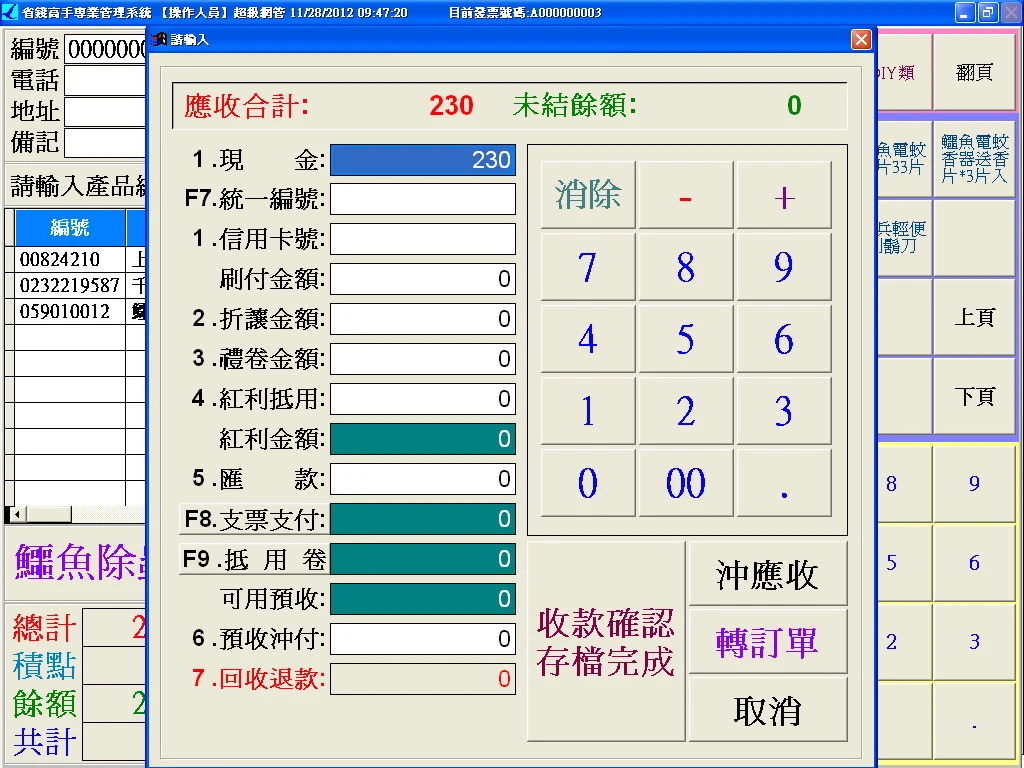
Task: Cancel the payment with 取消 button
Action: 767,711
